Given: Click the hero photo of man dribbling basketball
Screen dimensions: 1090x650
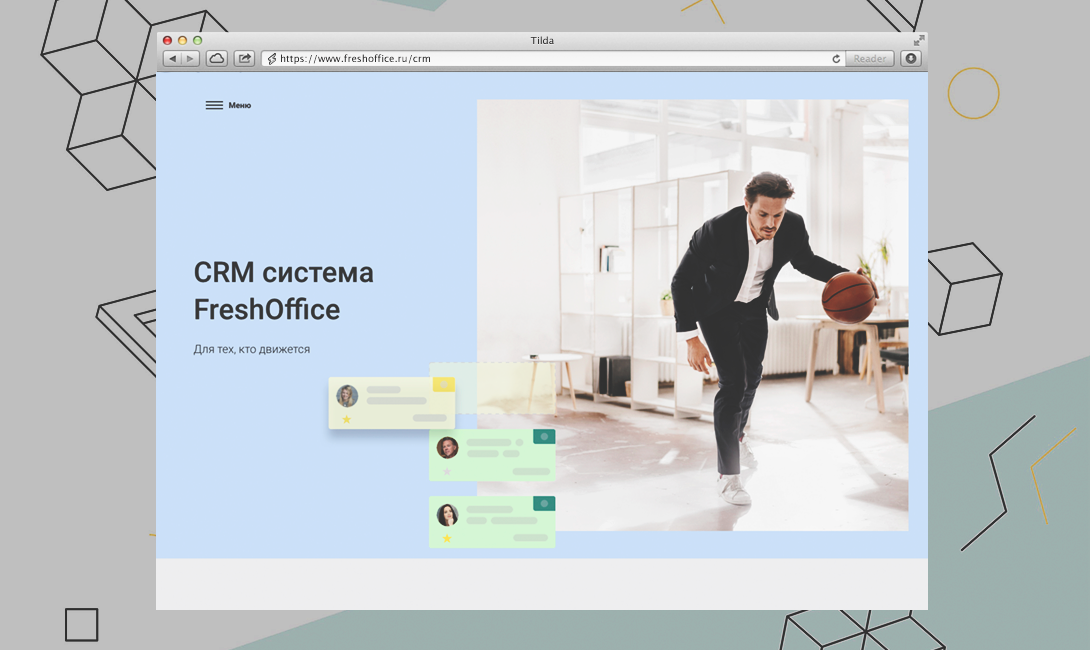Looking at the screenshot, I should point(692,315).
